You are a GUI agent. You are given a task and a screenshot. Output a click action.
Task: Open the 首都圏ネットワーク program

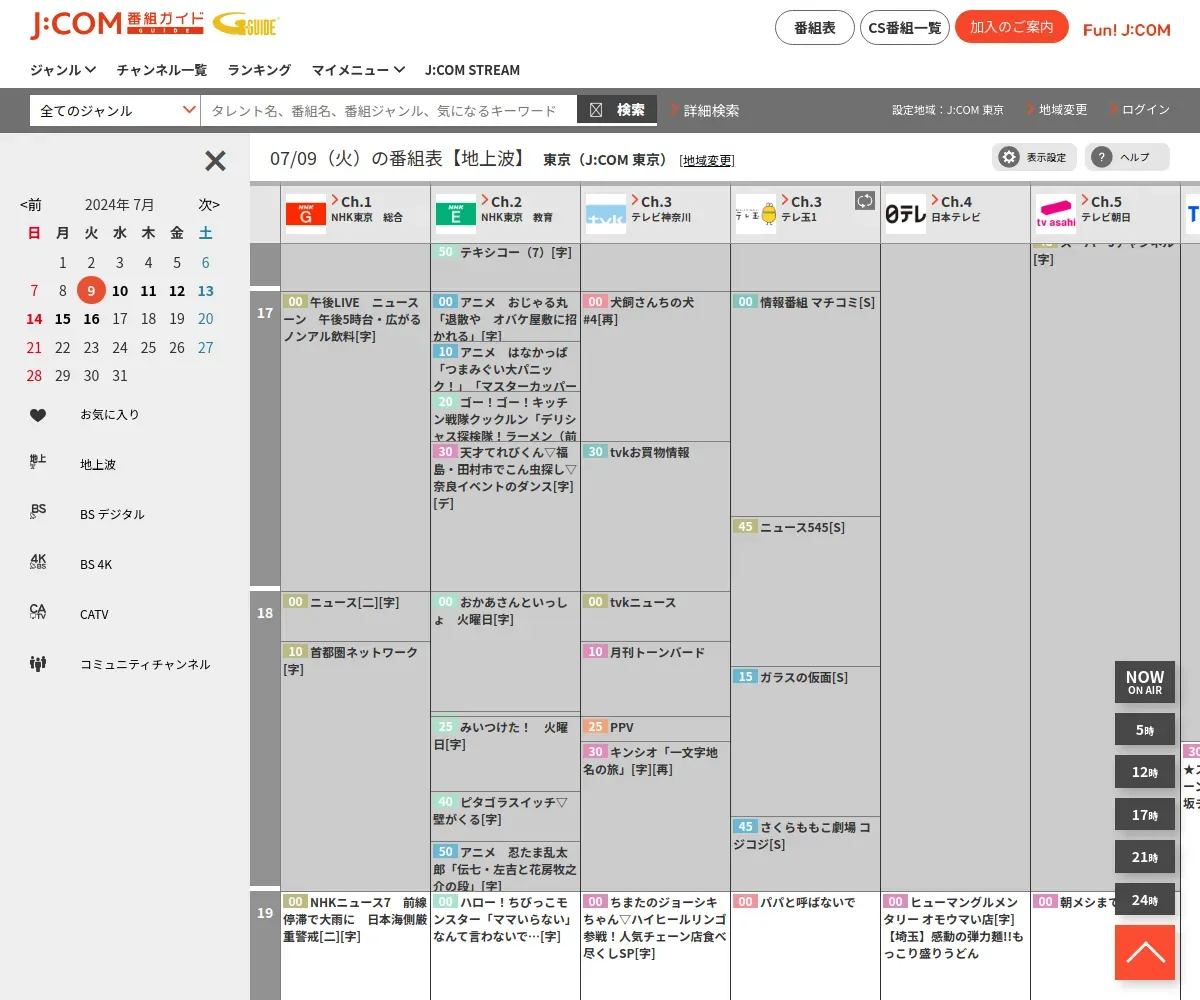click(x=355, y=765)
